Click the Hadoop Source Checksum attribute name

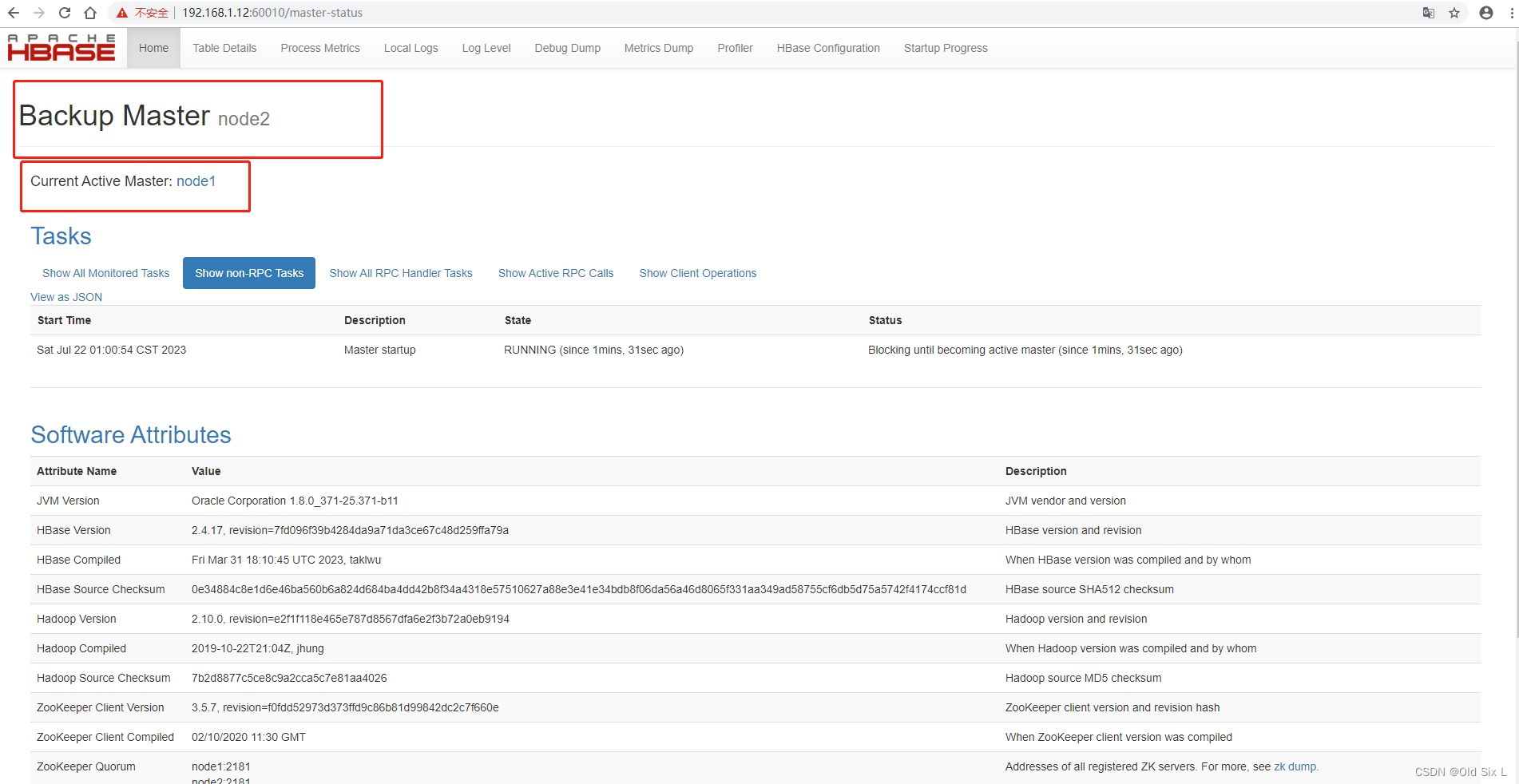(104, 678)
